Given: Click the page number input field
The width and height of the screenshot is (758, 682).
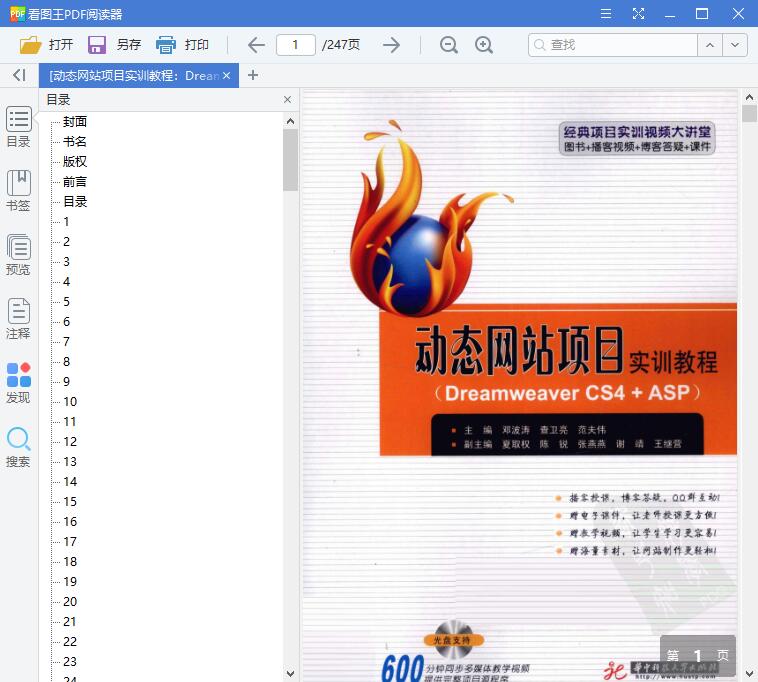Looking at the screenshot, I should click(295, 45).
